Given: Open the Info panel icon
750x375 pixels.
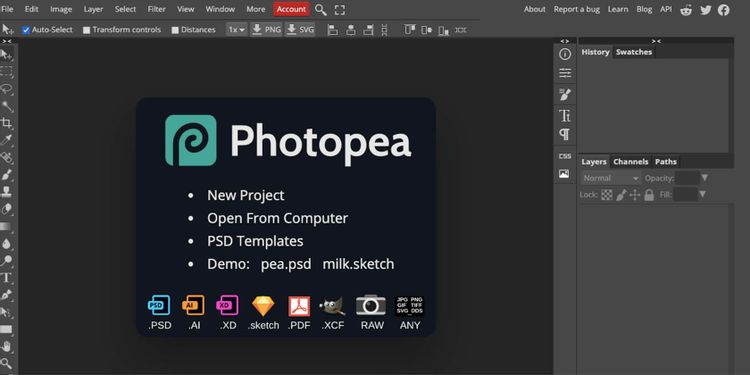Looking at the screenshot, I should coord(565,55).
